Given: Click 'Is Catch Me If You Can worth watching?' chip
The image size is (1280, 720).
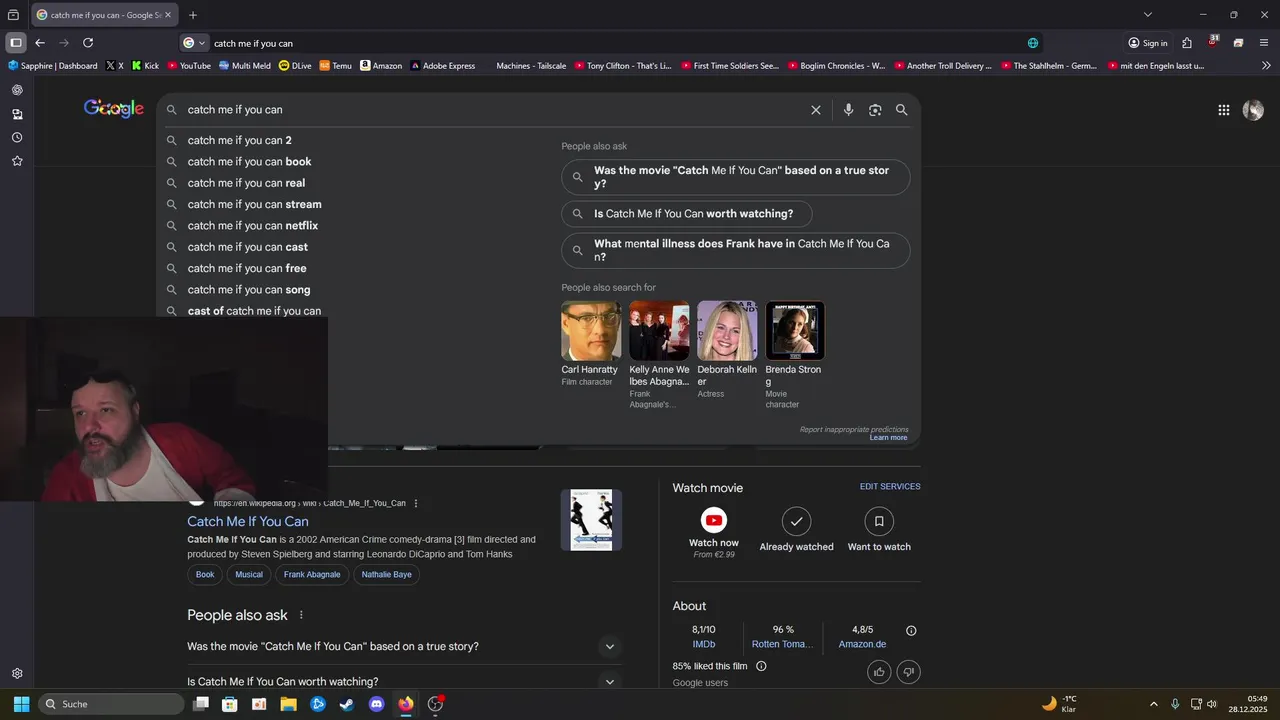Looking at the screenshot, I should 687,214.
